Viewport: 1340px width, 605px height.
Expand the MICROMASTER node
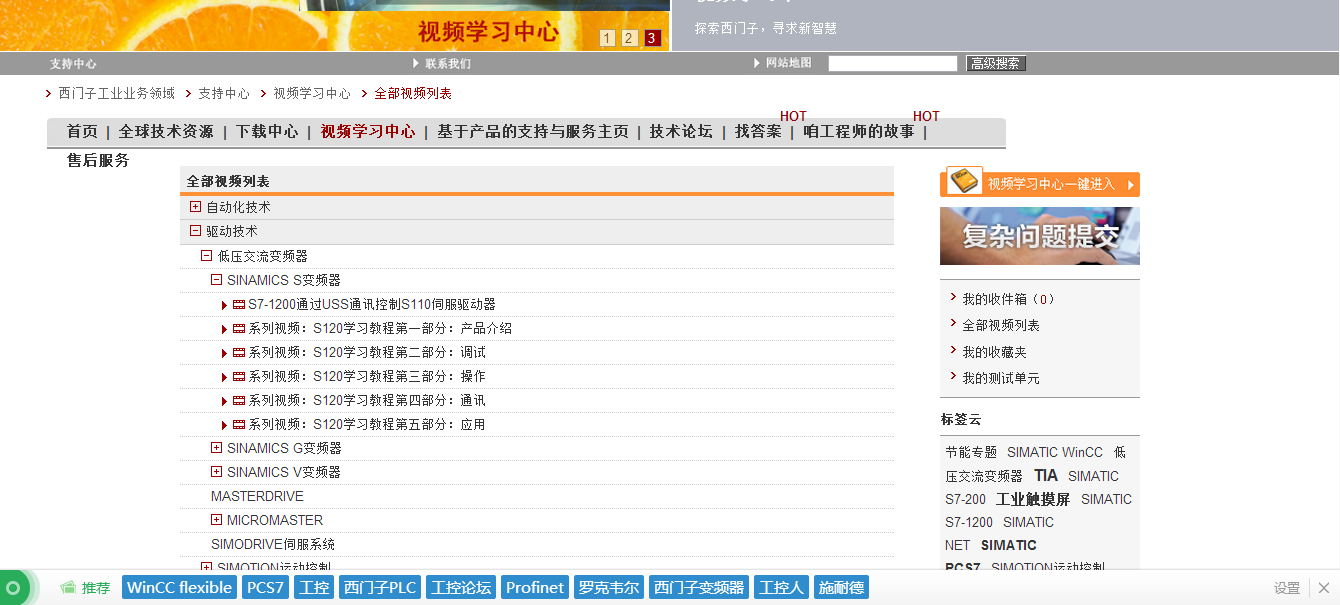216,520
